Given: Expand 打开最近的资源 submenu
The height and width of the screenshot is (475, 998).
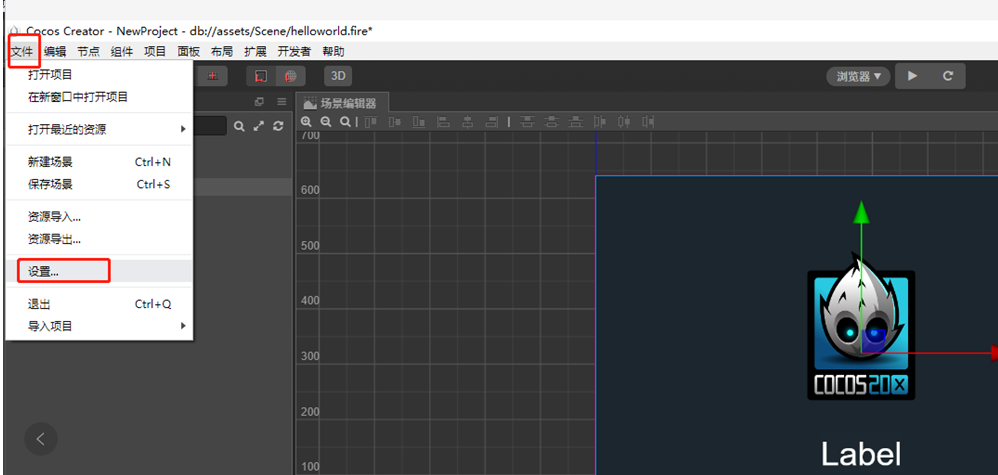Looking at the screenshot, I should click(99, 129).
